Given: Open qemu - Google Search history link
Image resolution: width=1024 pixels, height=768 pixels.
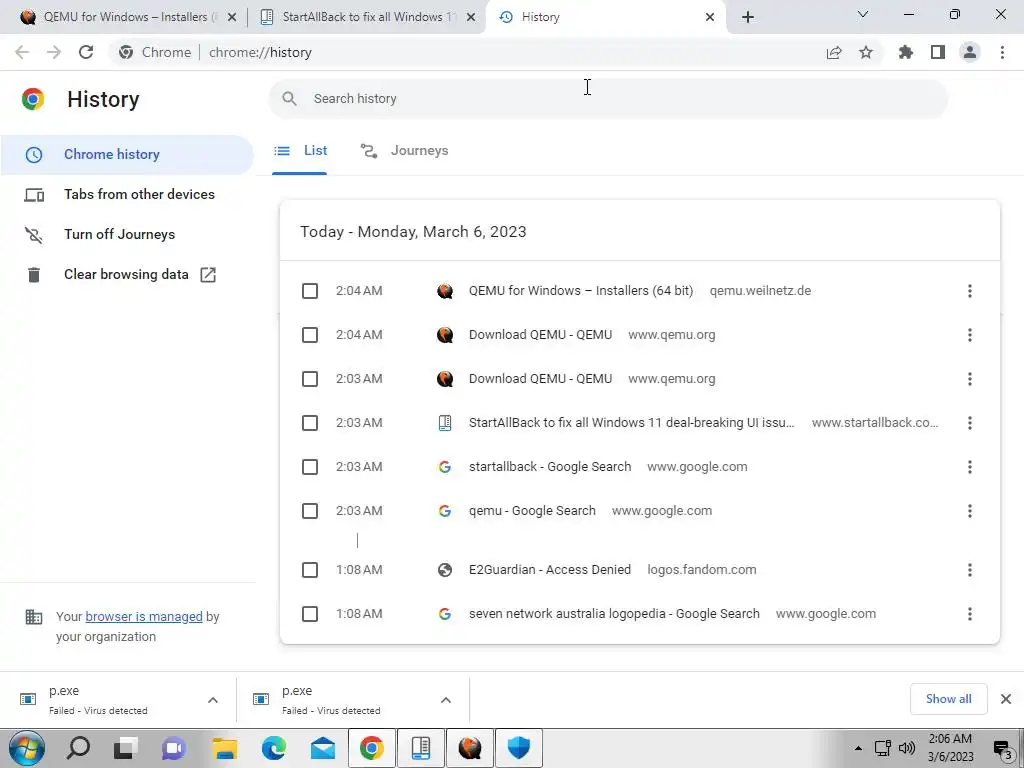Looking at the screenshot, I should (532, 511).
